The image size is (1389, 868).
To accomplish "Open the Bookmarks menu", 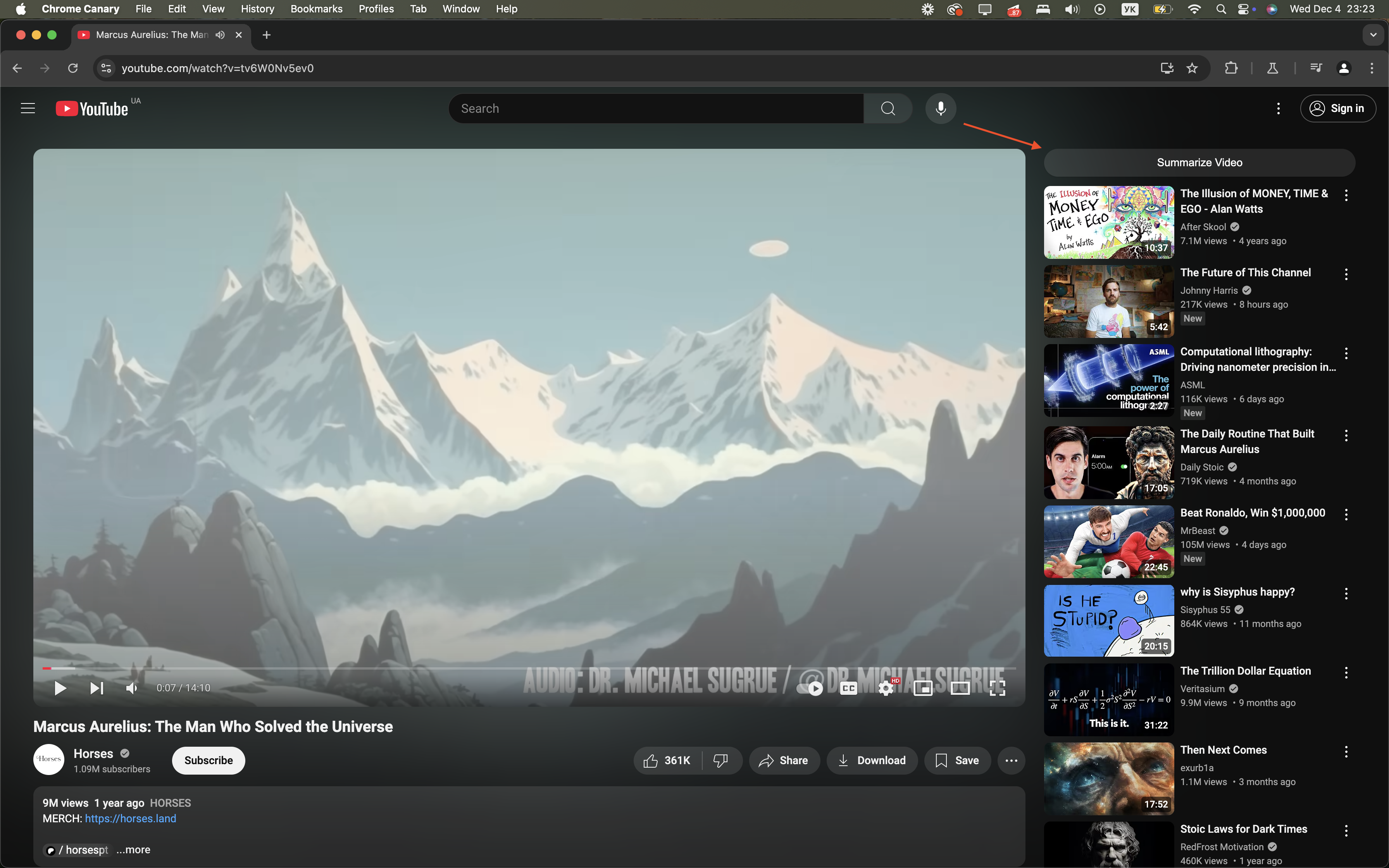I will 316,9.
